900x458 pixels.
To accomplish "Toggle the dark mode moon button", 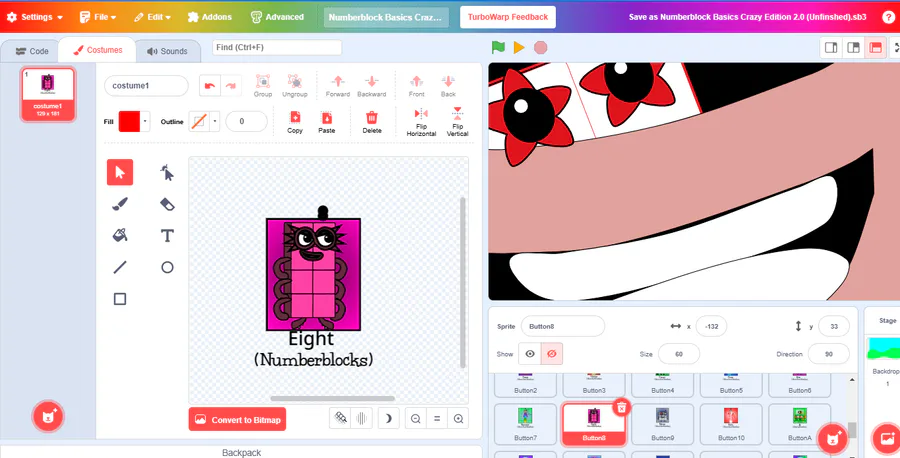I will pos(388,419).
